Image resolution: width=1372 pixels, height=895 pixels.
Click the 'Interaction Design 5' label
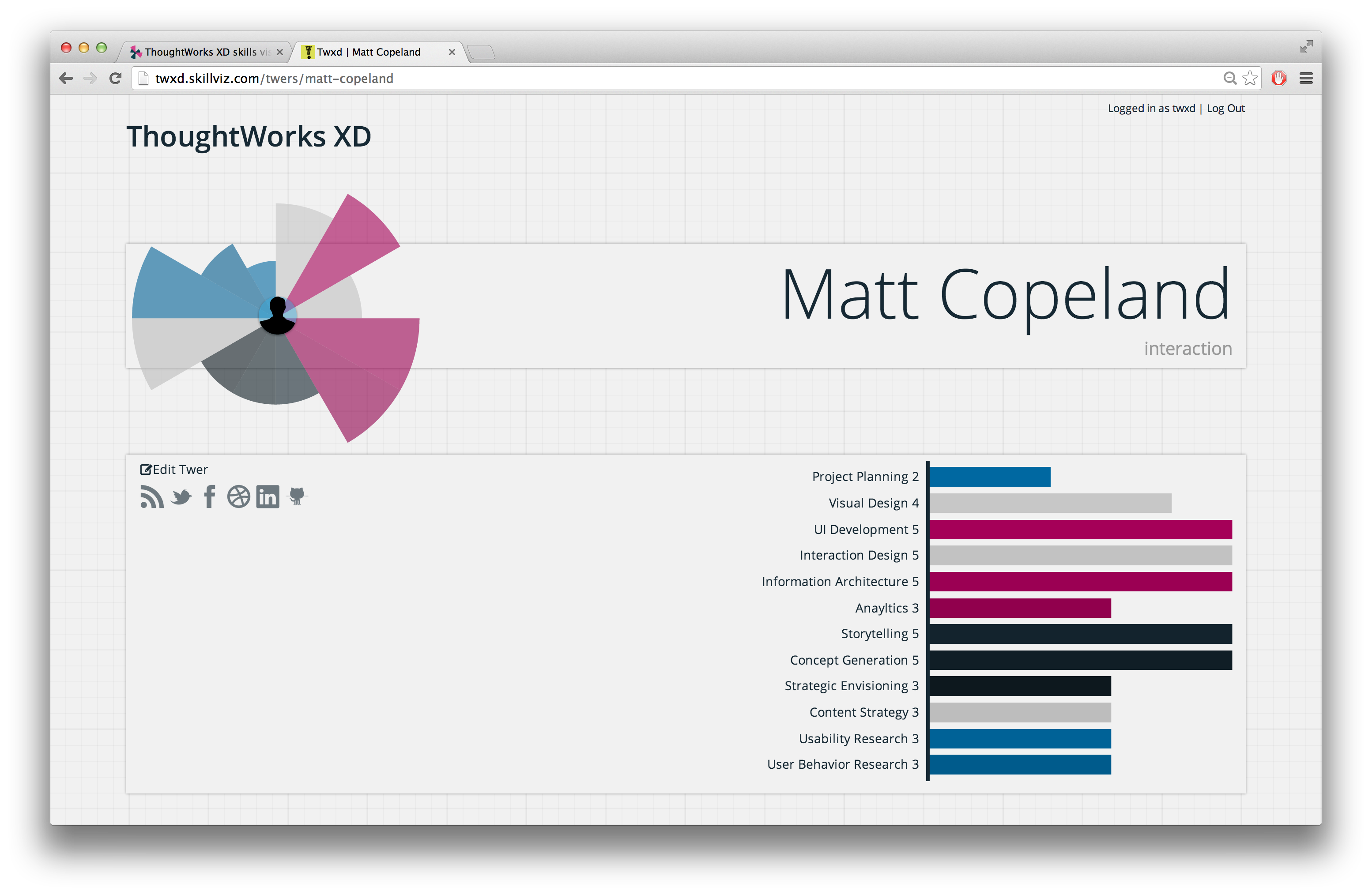coord(859,556)
